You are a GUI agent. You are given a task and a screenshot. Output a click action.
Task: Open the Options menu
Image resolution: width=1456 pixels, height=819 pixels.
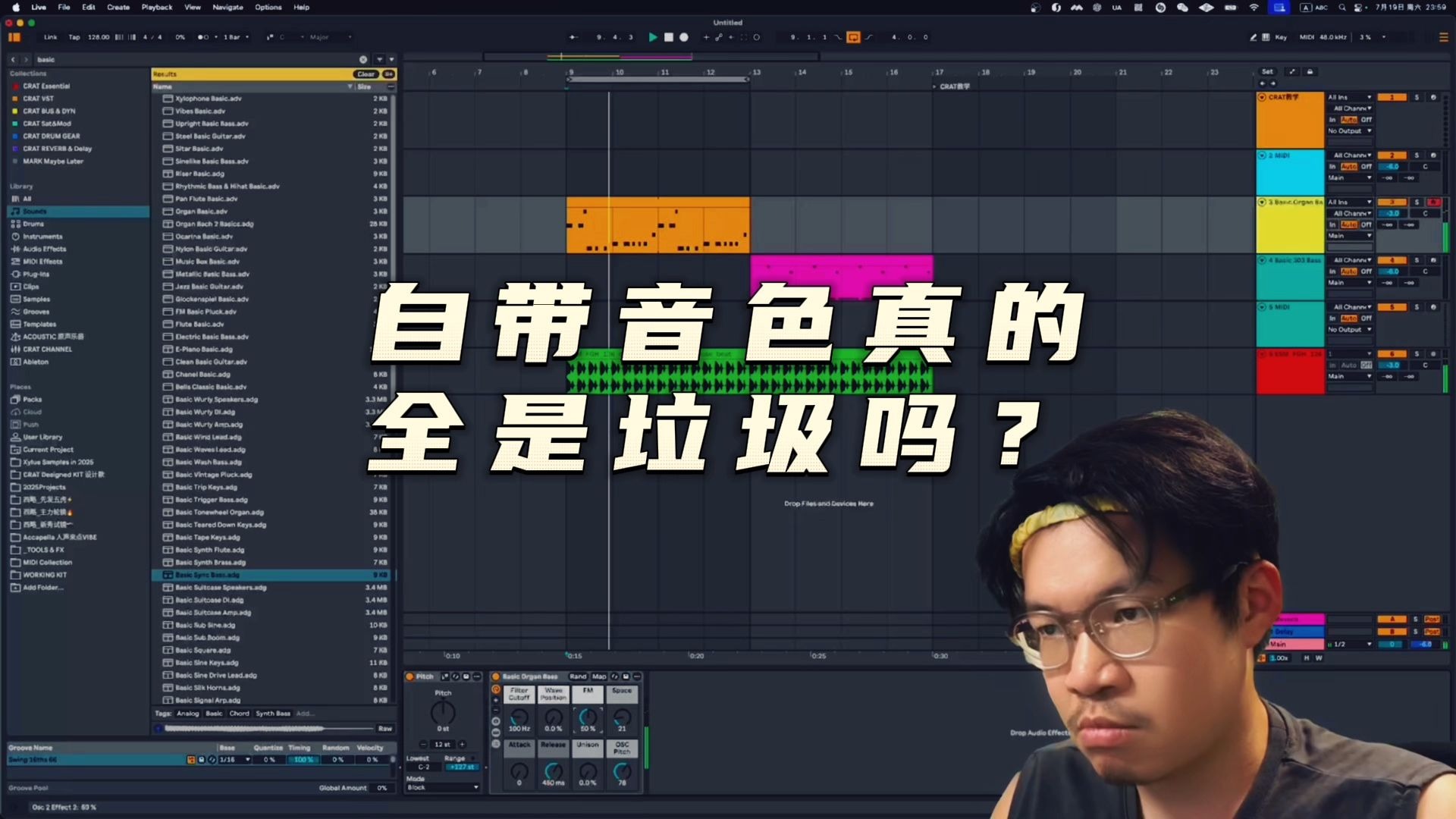pos(268,7)
